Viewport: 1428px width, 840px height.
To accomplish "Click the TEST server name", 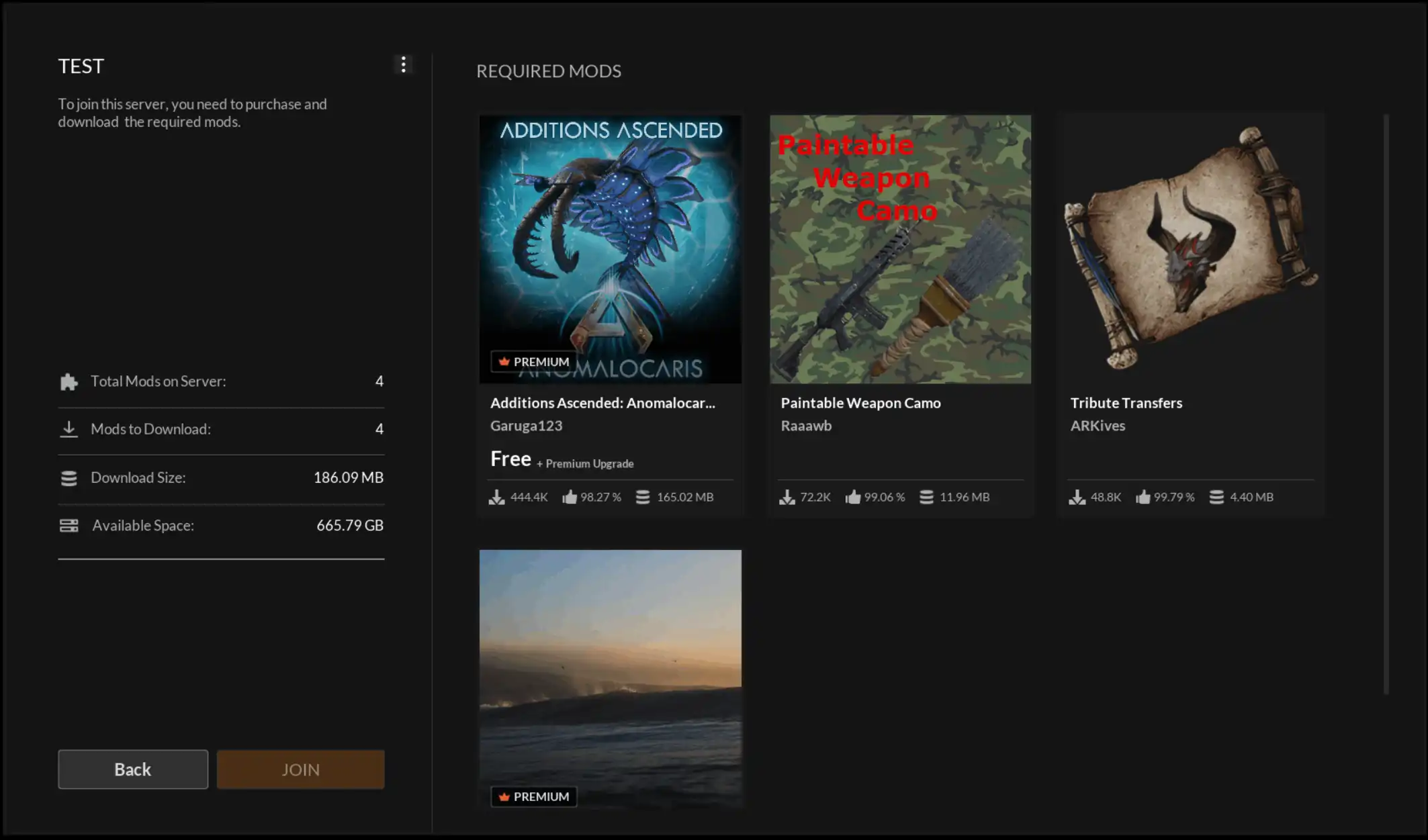I will point(81,66).
